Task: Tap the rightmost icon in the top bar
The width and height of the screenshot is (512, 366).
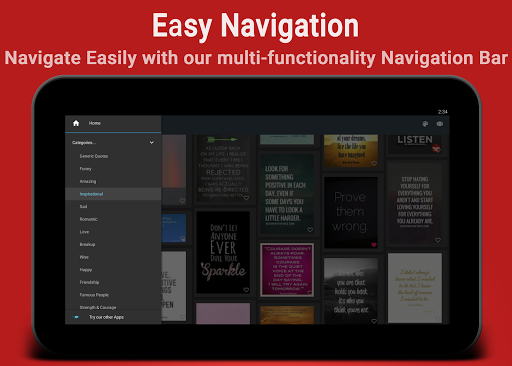Action: [440, 124]
